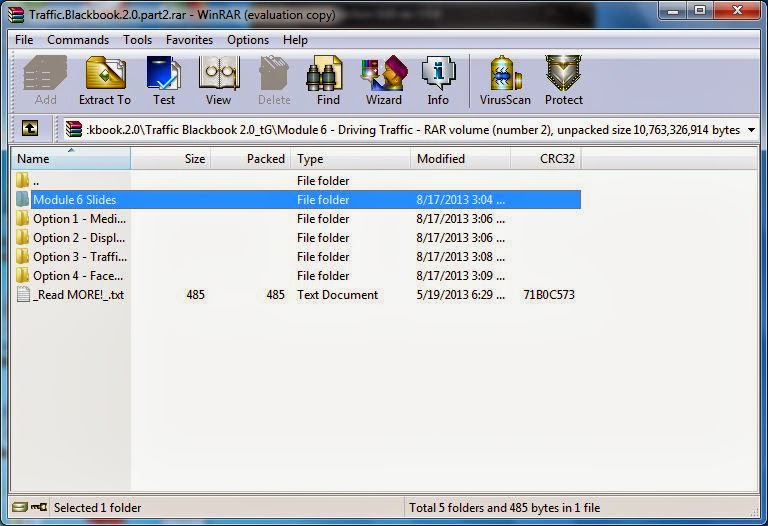Select the _Read MORE!_.txt file name
This screenshot has height=526, width=768.
pos(78,295)
